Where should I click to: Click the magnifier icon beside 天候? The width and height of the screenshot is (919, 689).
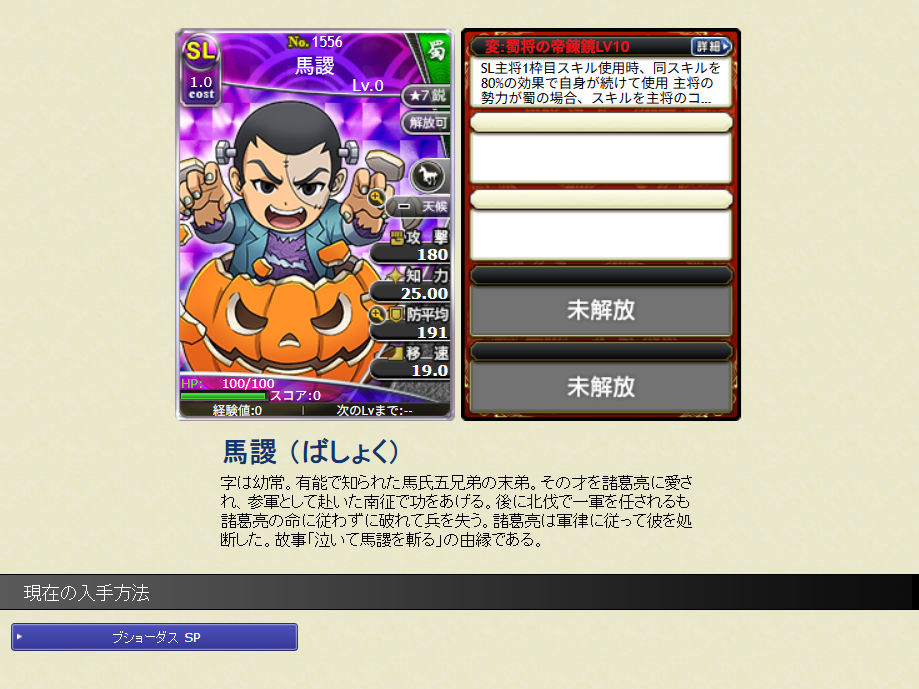377,198
